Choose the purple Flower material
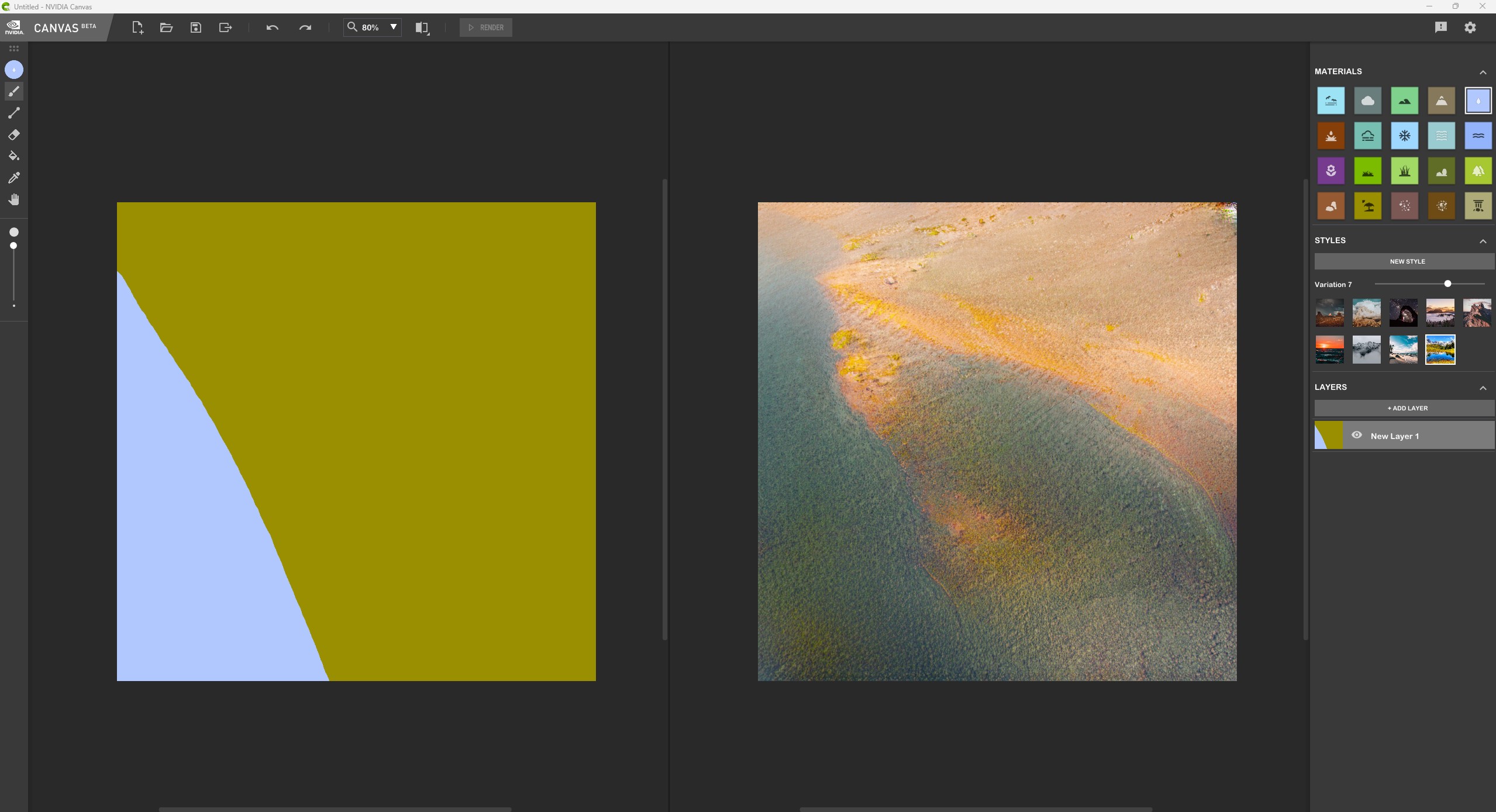Viewport: 1496px width, 812px height. tap(1331, 171)
